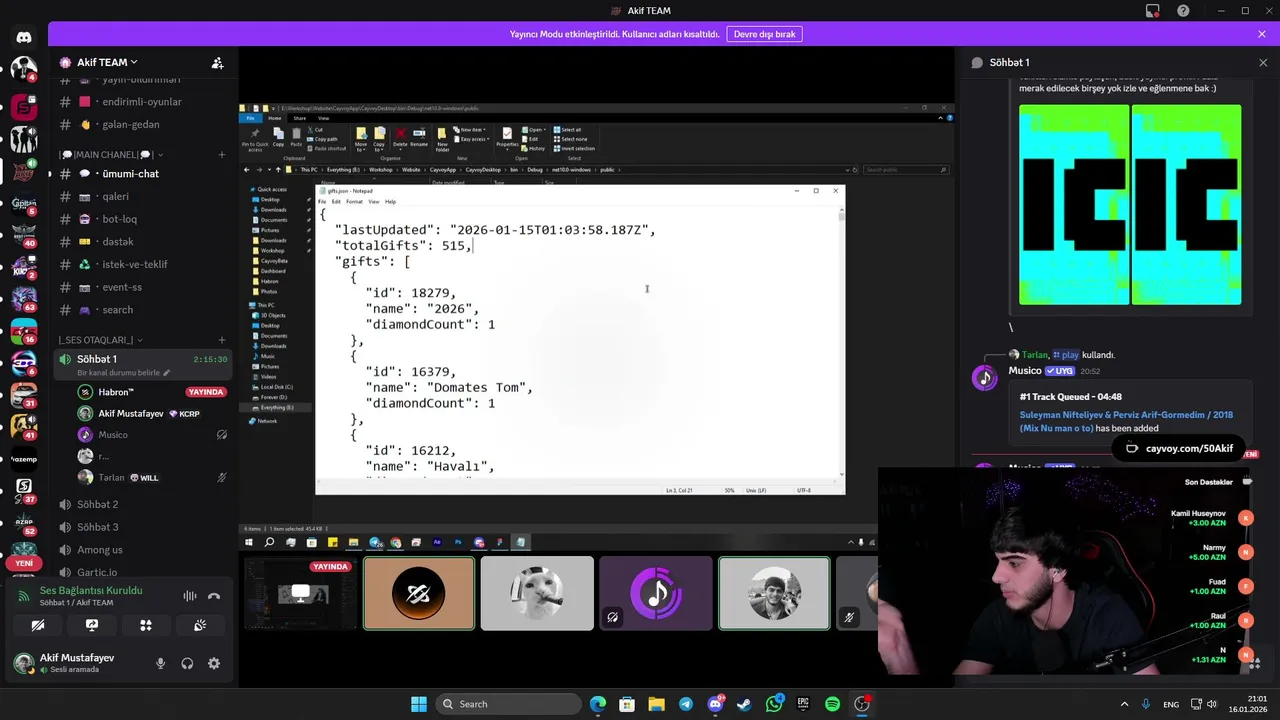Disconnect from voice with the hang-up icon
This screenshot has width=1280, height=720.
(213, 596)
